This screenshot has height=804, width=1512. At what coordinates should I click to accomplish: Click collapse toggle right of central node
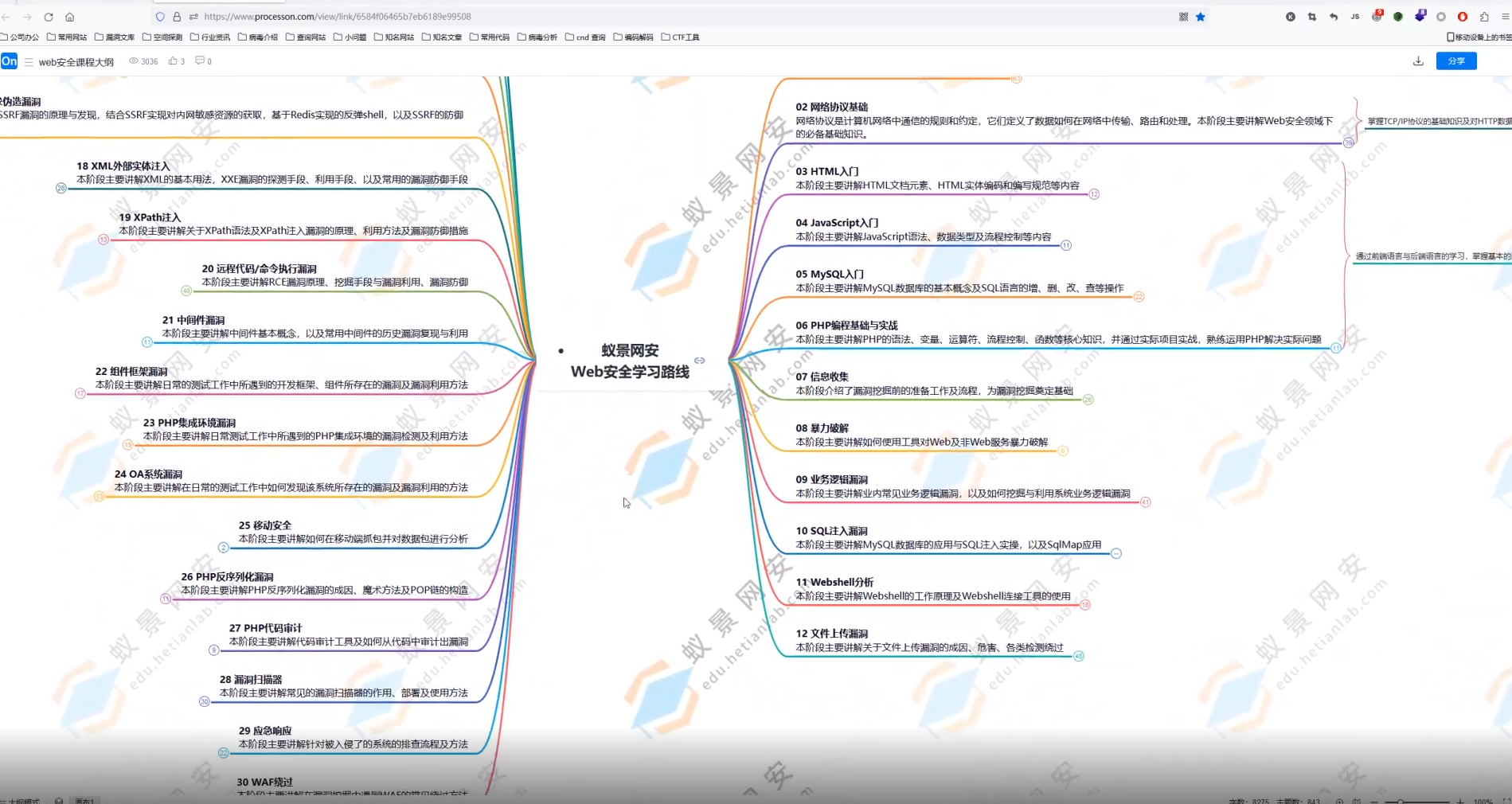click(x=699, y=361)
